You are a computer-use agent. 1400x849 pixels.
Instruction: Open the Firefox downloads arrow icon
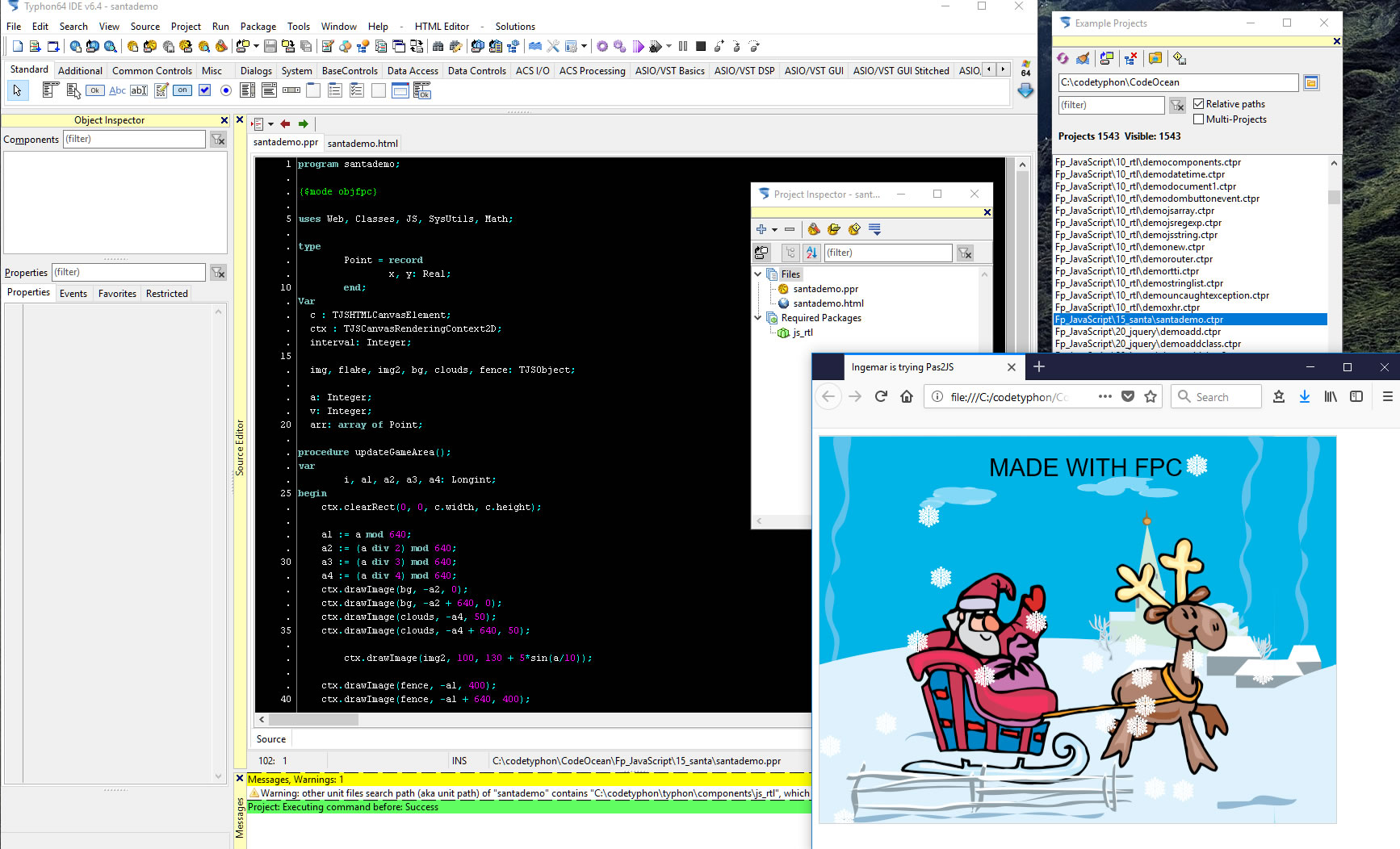click(1304, 396)
